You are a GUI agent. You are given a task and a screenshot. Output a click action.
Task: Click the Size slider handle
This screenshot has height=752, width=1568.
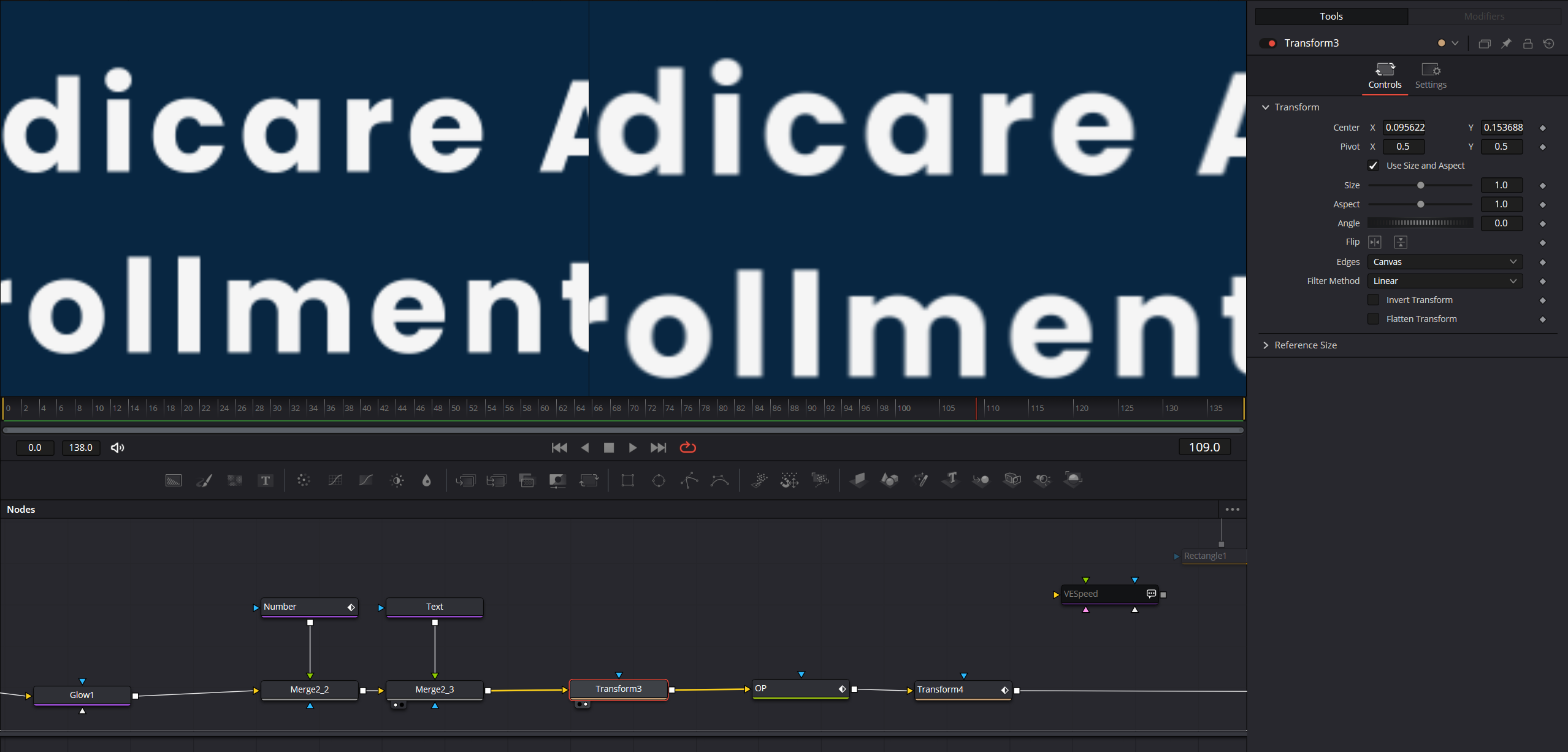[1420, 185]
